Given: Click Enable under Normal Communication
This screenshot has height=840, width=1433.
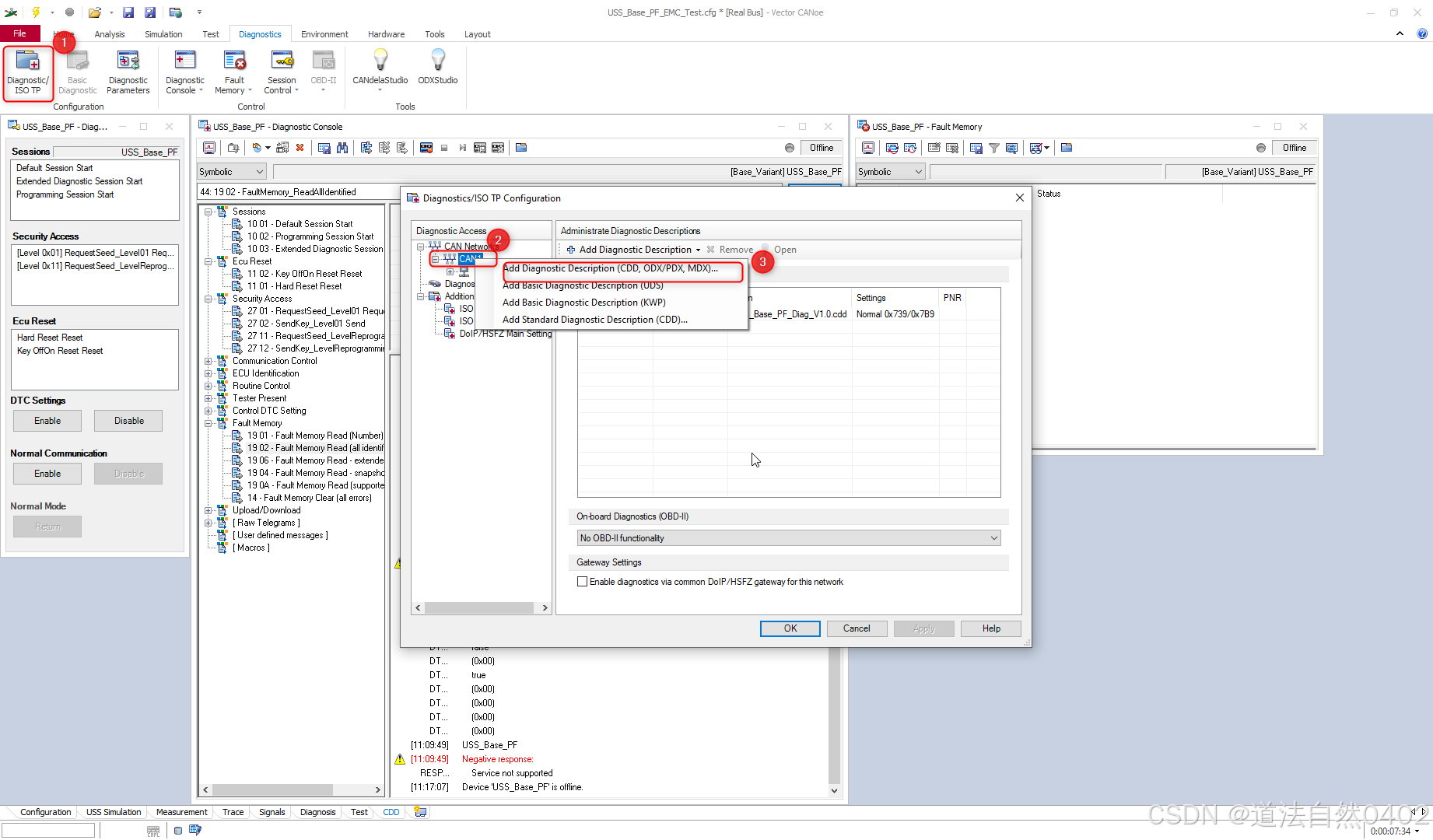Looking at the screenshot, I should coord(47,474).
